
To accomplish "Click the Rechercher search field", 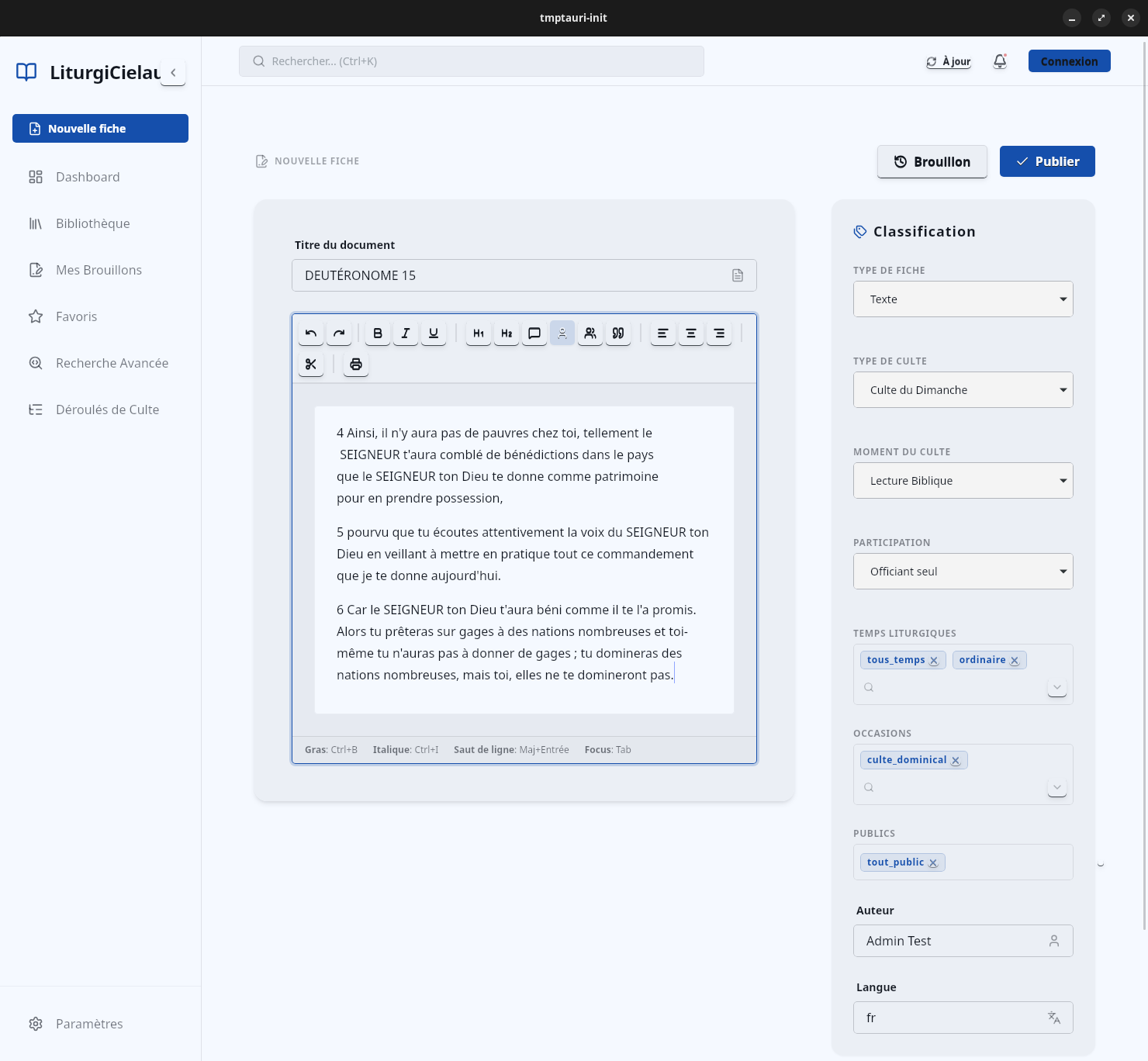I will [x=471, y=61].
